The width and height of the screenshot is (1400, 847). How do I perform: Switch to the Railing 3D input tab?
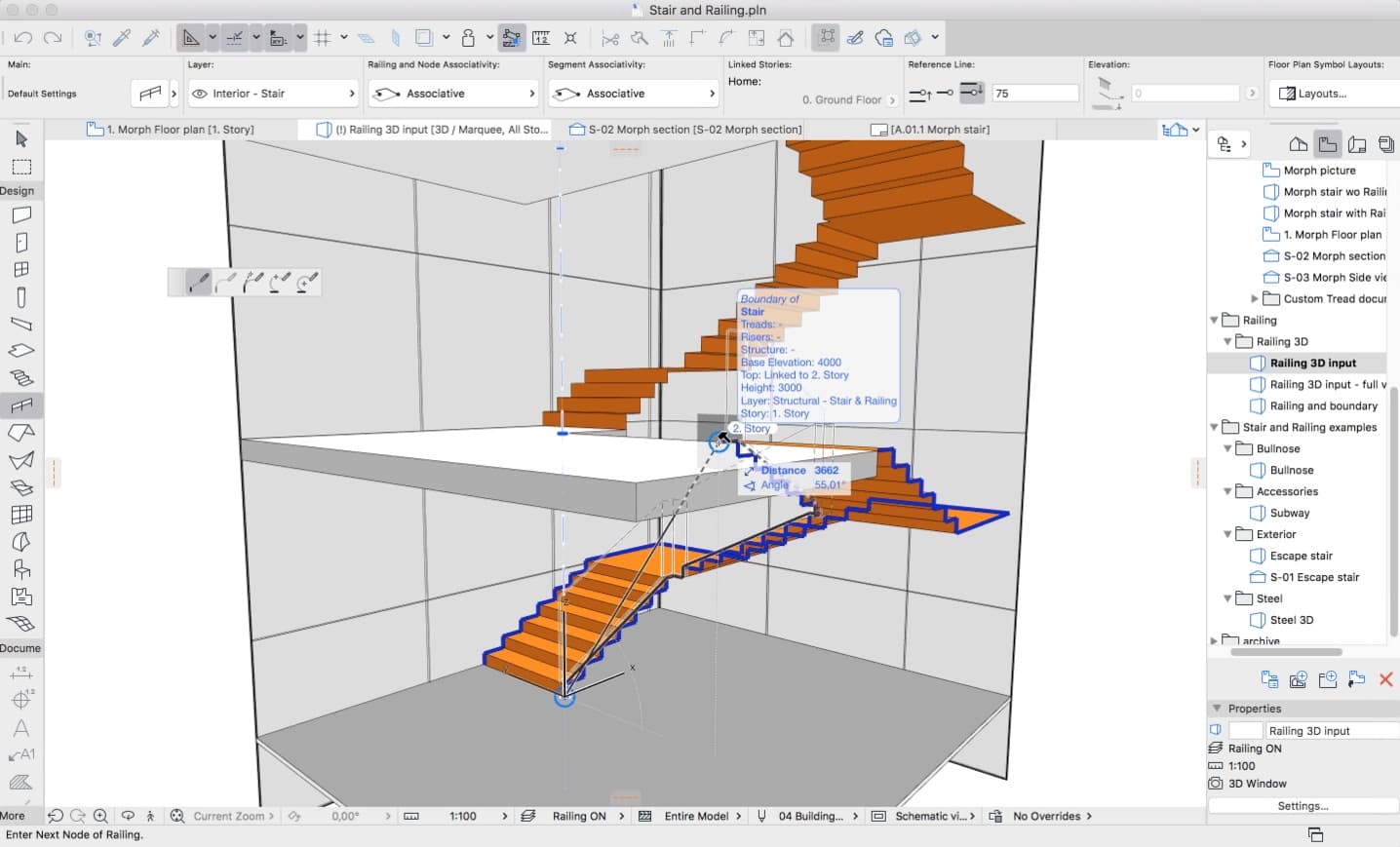click(432, 129)
